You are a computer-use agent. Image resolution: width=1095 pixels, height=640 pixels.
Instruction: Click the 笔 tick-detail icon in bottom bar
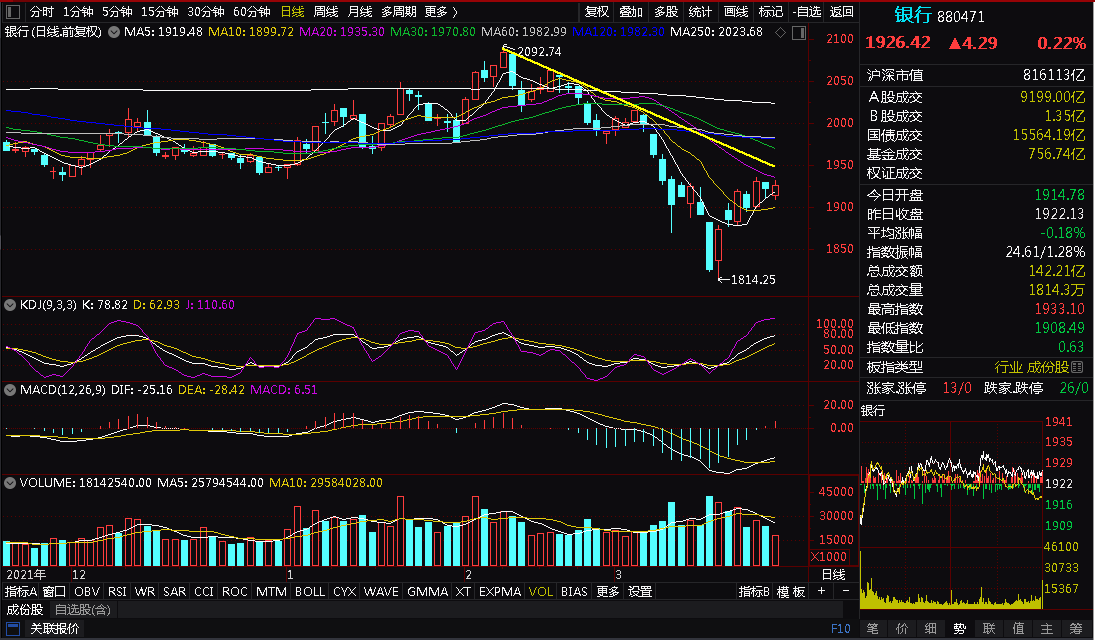coord(873,628)
